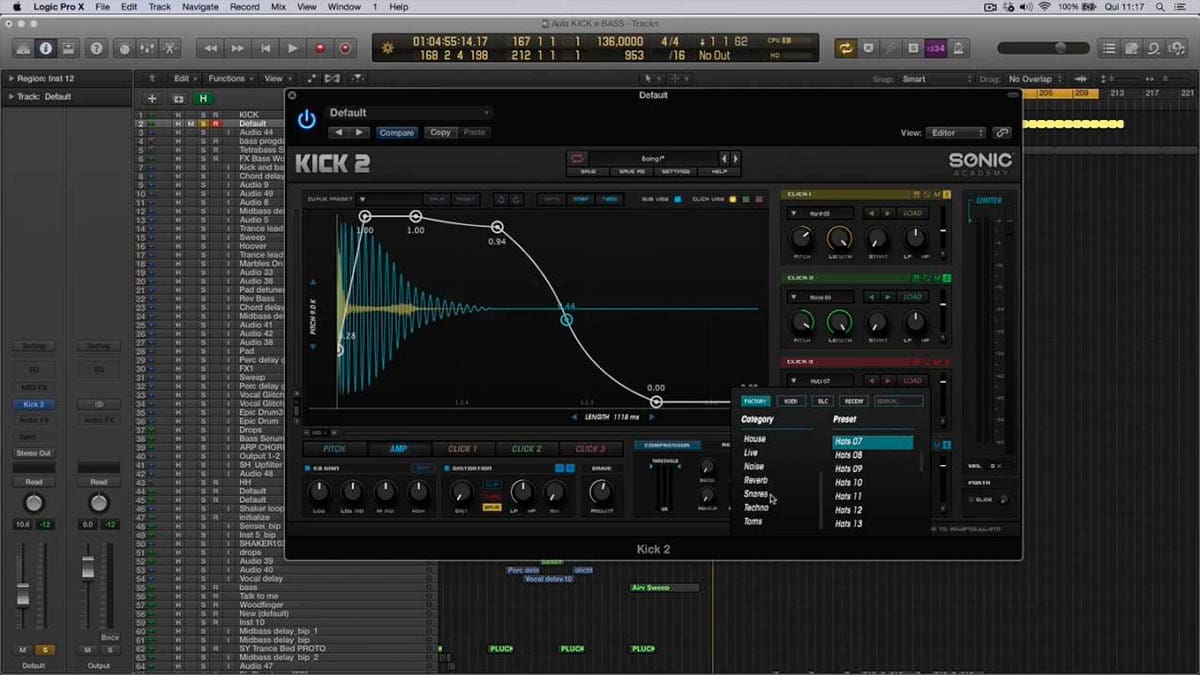Toggle the metronome click button
The width and height of the screenshot is (1200, 675).
tap(958, 47)
